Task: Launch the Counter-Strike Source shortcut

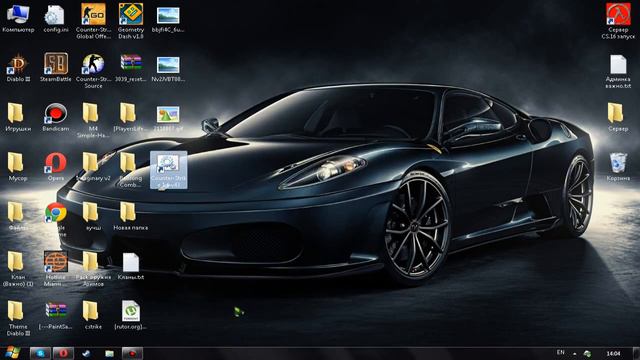Action: coord(93,71)
